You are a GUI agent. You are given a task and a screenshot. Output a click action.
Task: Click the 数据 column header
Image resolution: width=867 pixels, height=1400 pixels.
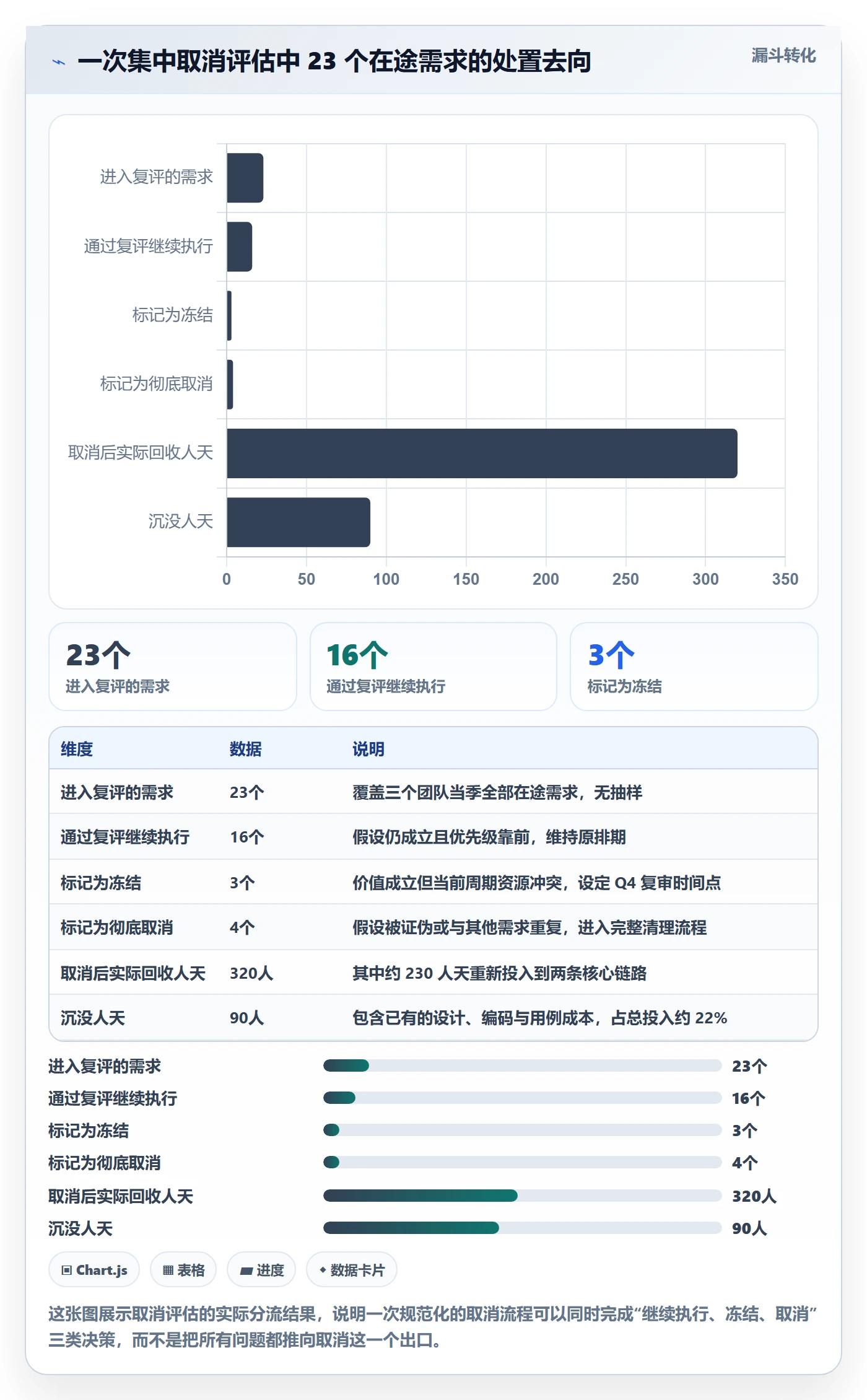tap(246, 749)
